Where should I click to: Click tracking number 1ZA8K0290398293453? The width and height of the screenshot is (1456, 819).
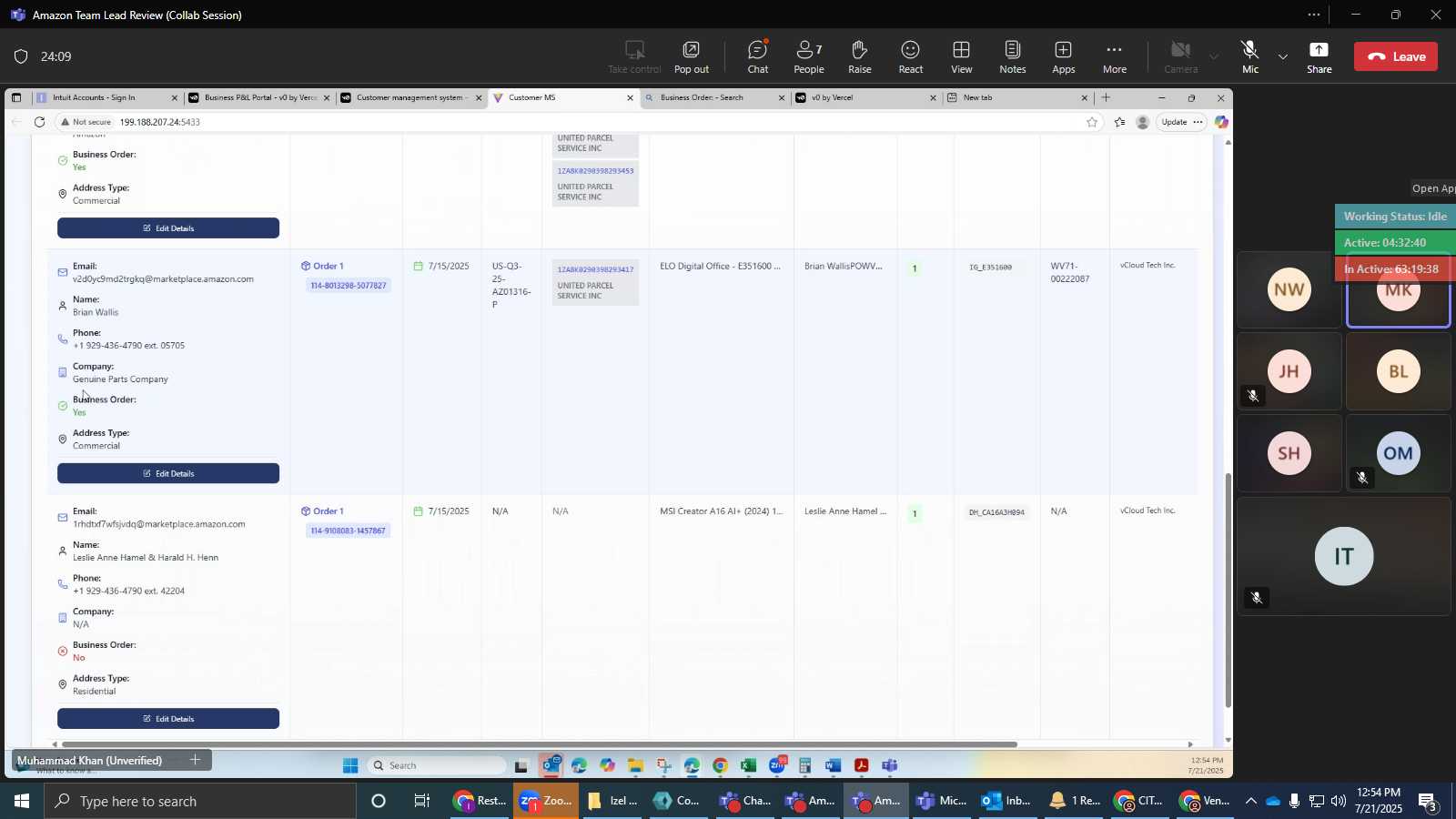596,171
